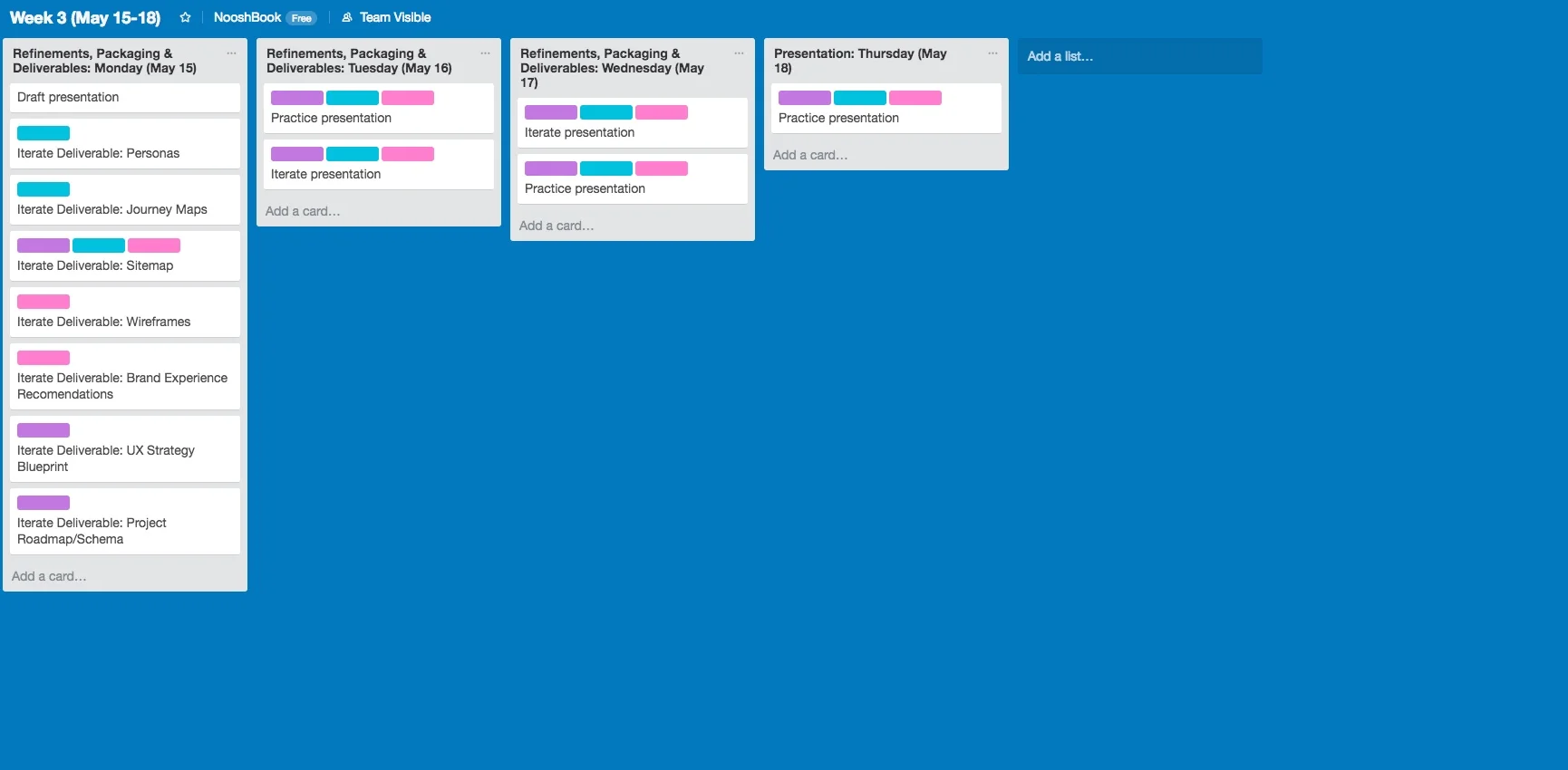
Task: Open menu for the Monday (May 15) list
Action: pos(231,53)
